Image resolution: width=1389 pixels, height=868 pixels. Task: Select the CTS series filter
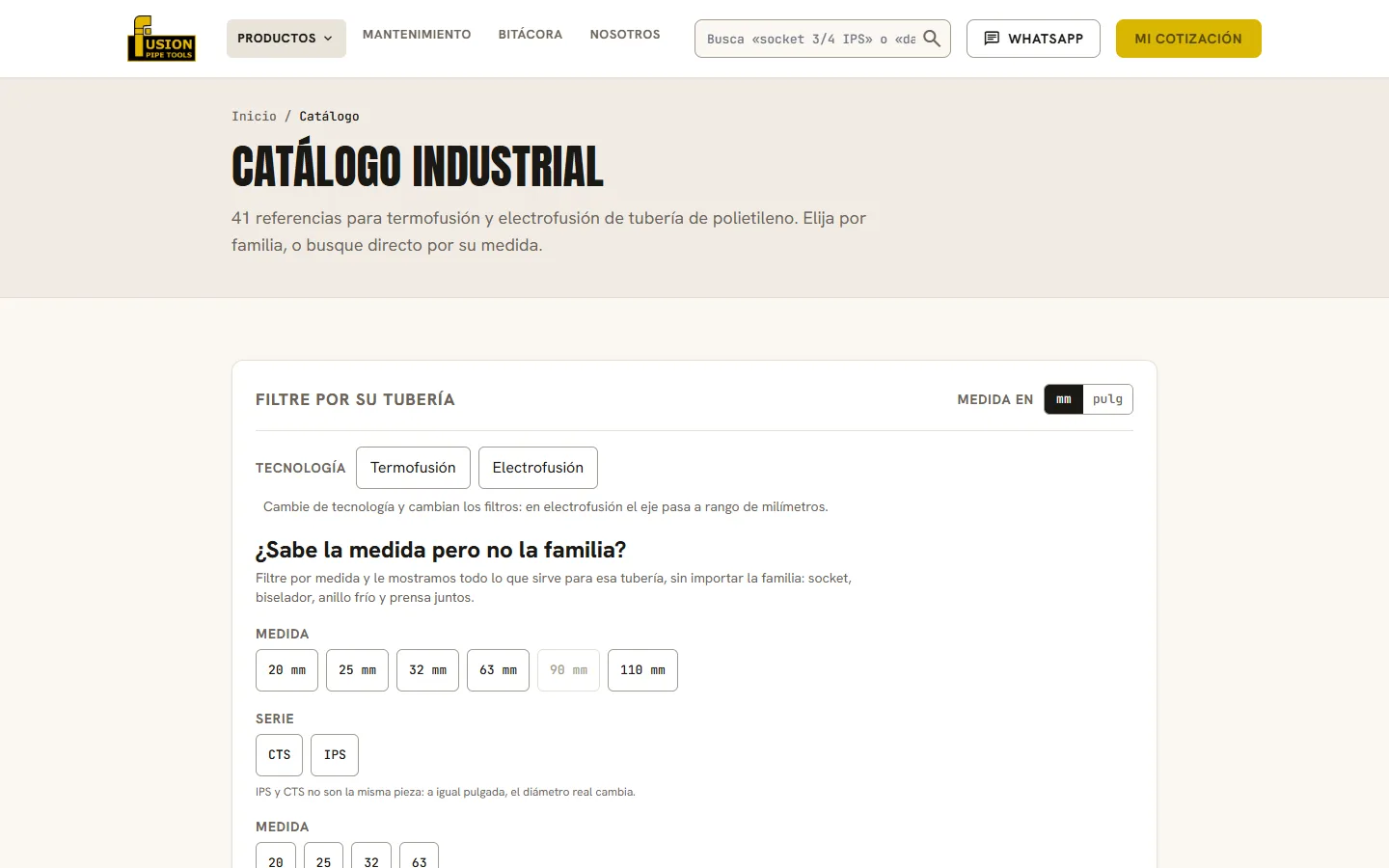(x=279, y=755)
